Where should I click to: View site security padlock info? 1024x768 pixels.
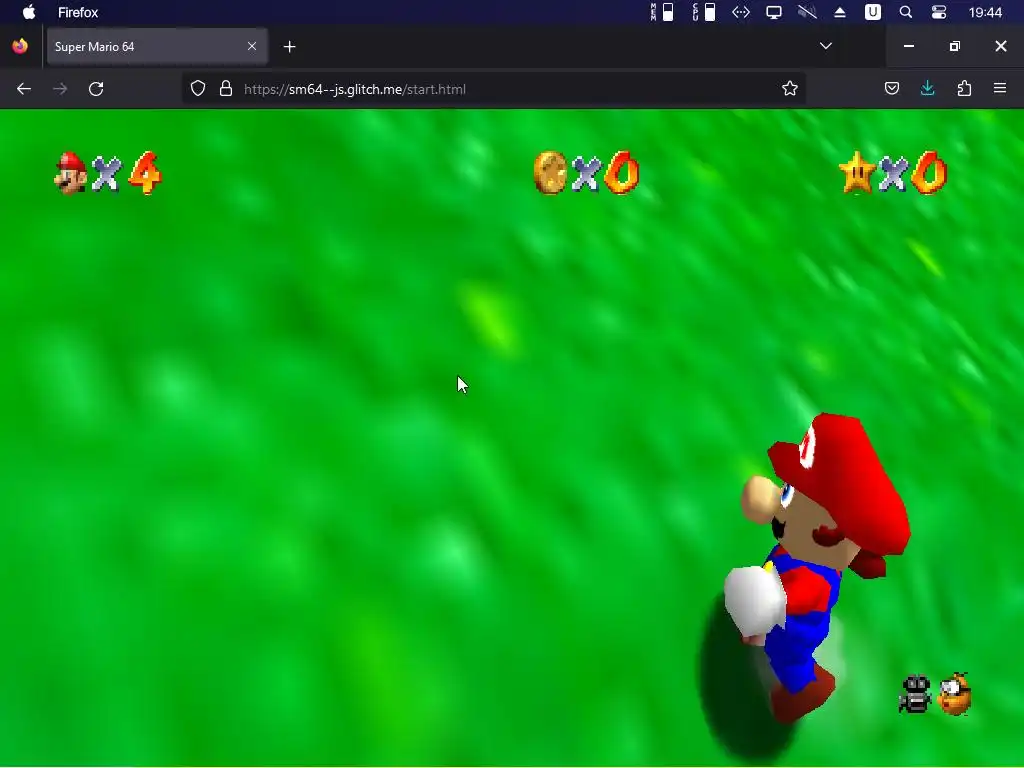click(226, 89)
